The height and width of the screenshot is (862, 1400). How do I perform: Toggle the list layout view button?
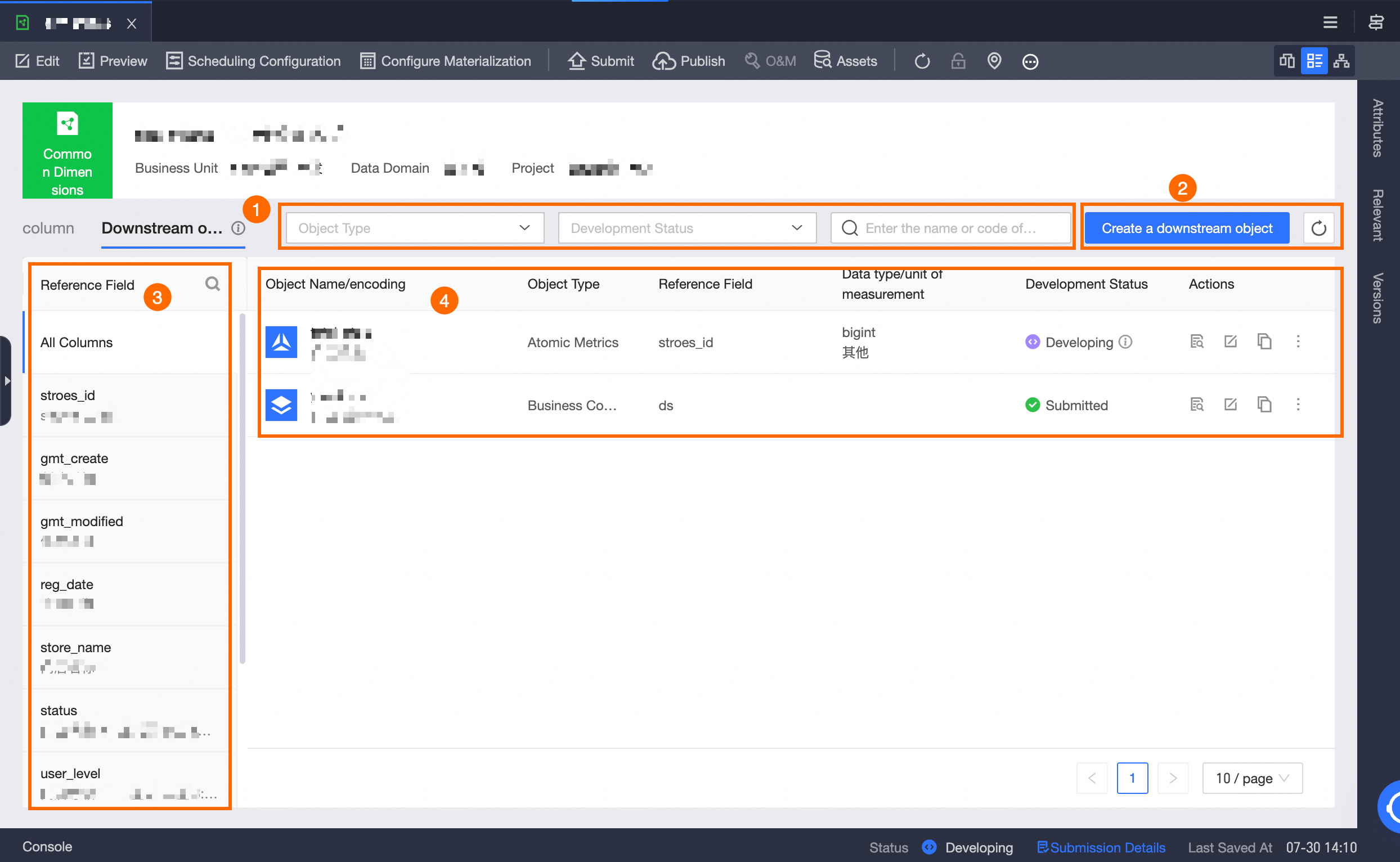click(1314, 61)
